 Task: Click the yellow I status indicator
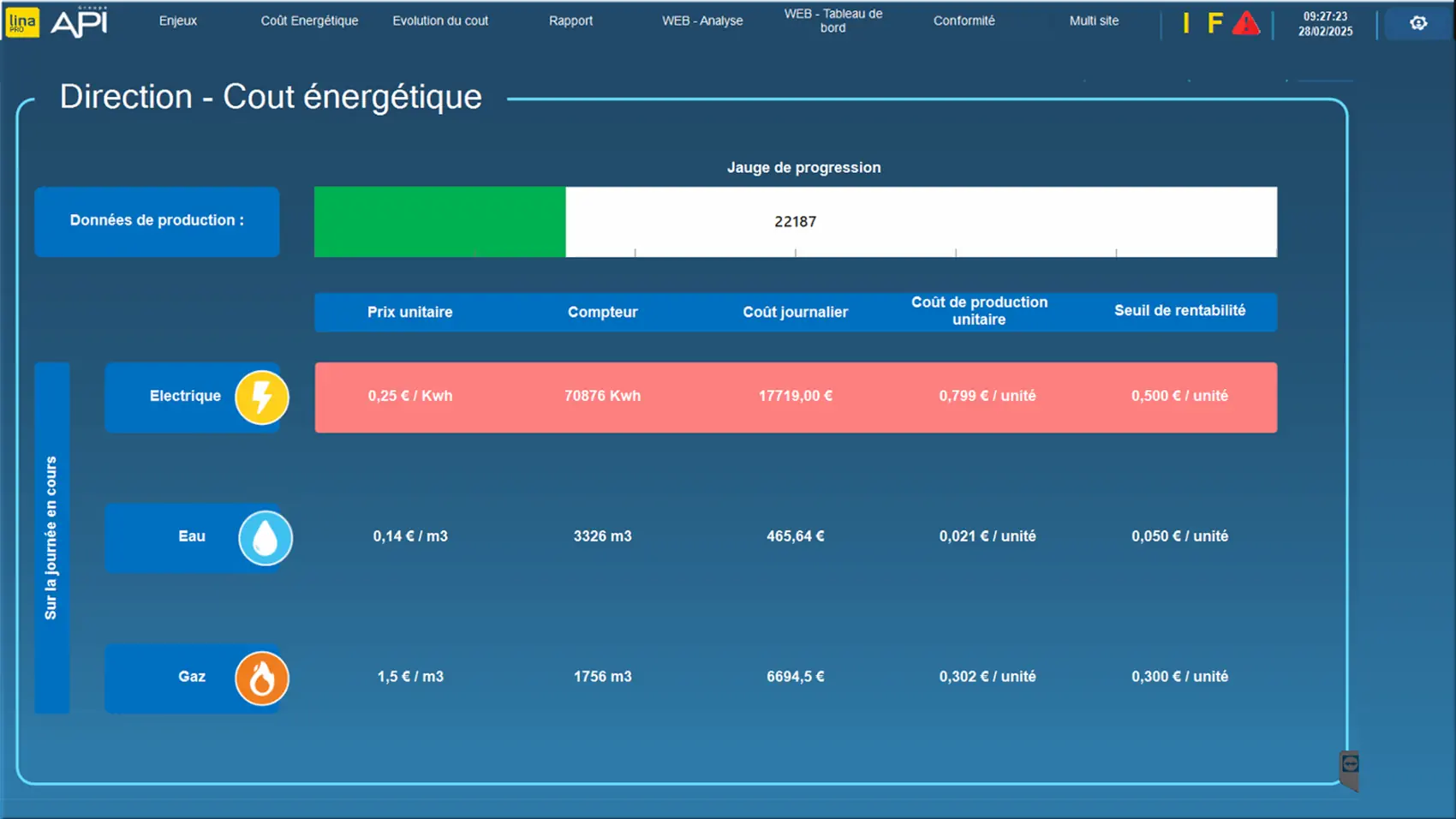pos(1186,23)
